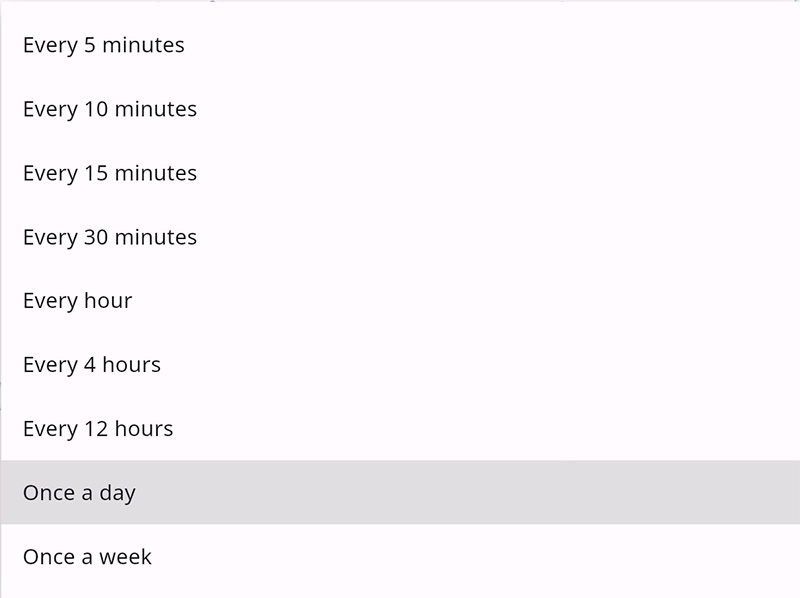Select the "Every 5 minutes" option
This screenshot has width=800, height=598.
point(104,45)
